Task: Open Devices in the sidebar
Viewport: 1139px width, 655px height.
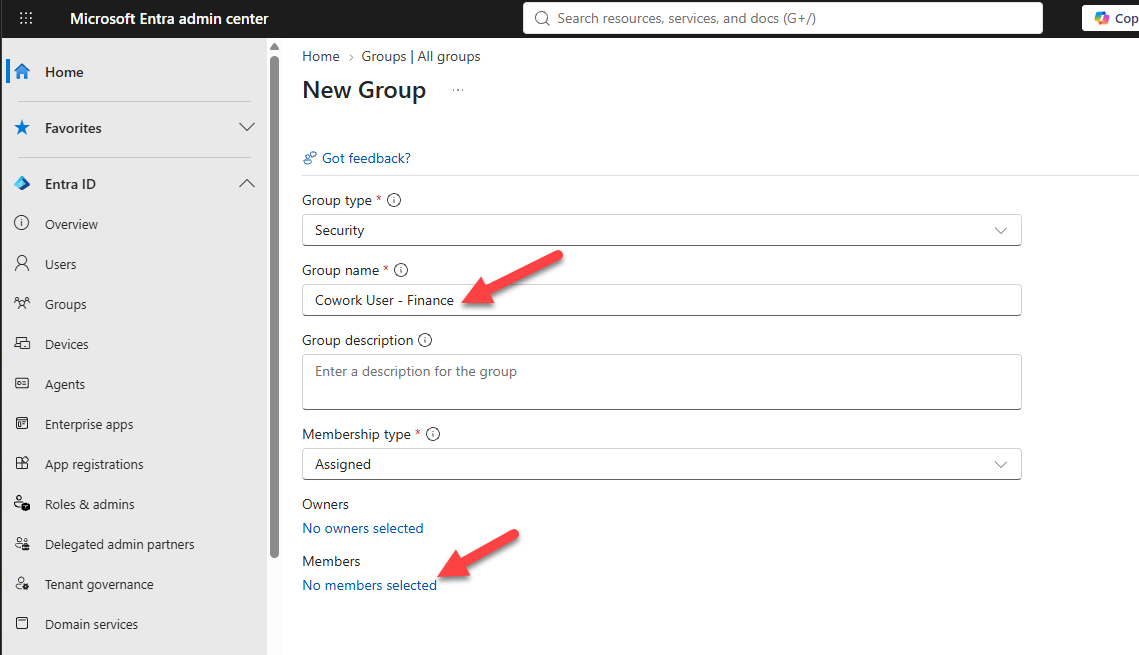Action: click(x=67, y=344)
